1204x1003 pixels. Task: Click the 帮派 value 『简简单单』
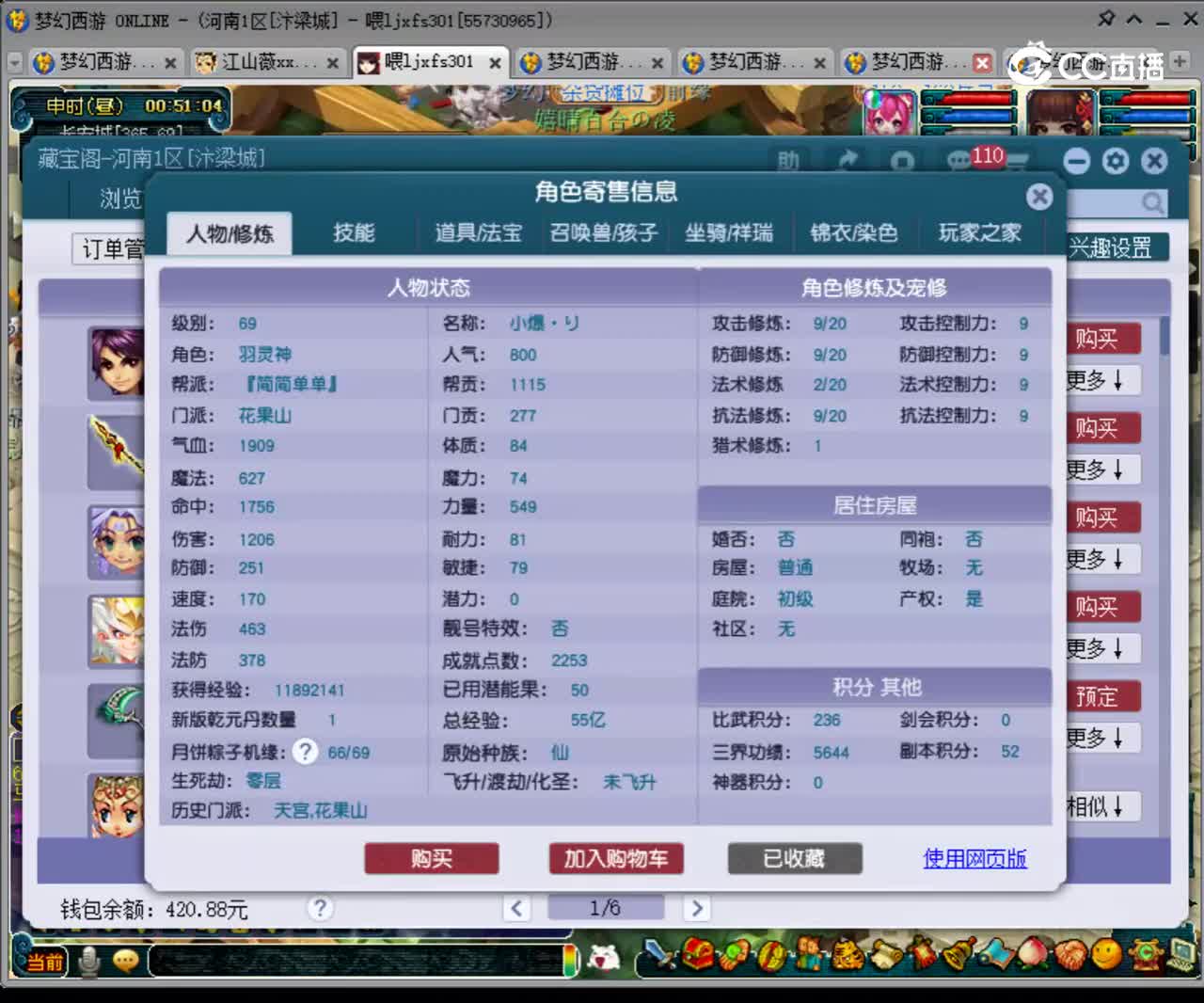point(290,384)
